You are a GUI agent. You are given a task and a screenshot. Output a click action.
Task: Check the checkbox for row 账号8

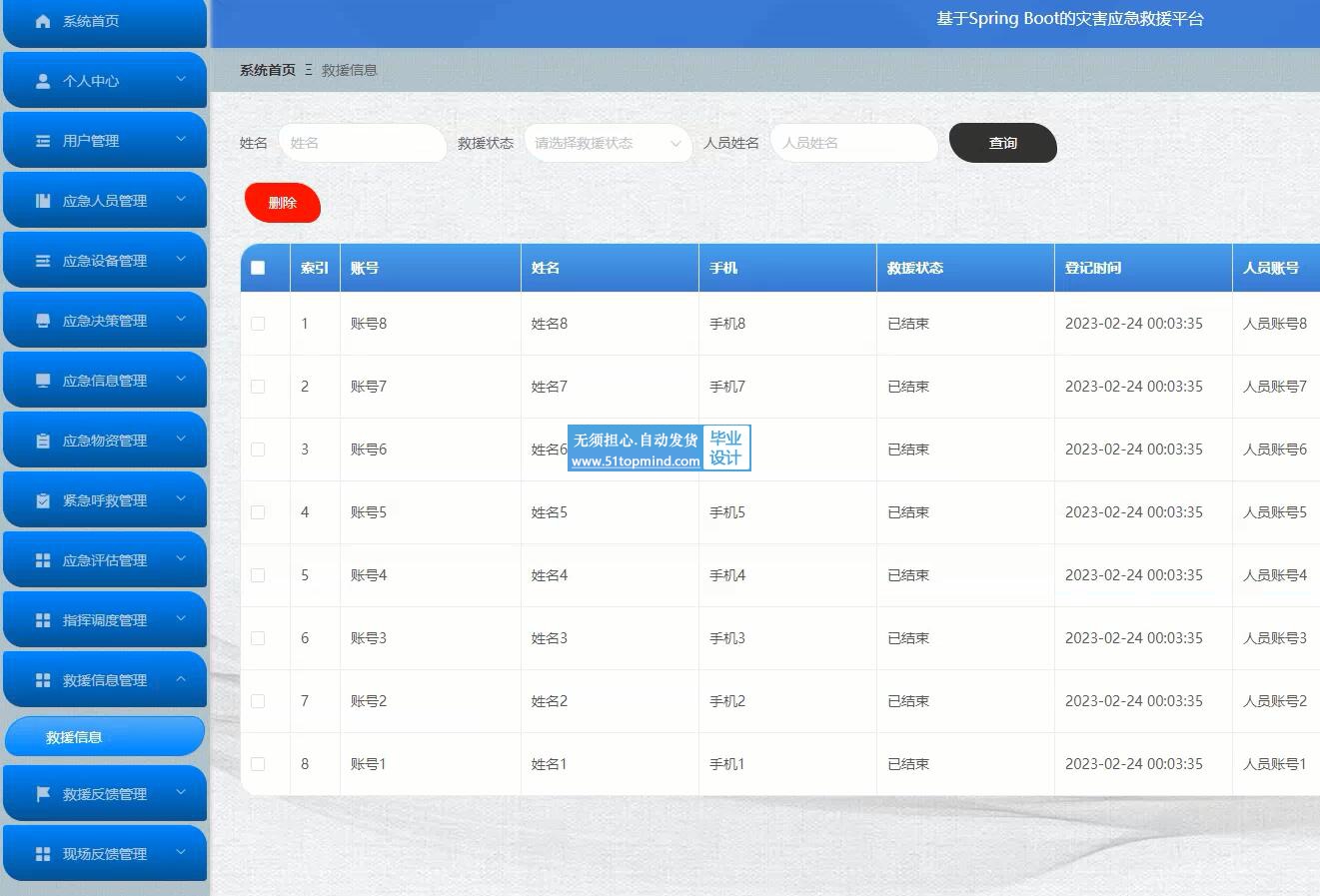coord(258,324)
